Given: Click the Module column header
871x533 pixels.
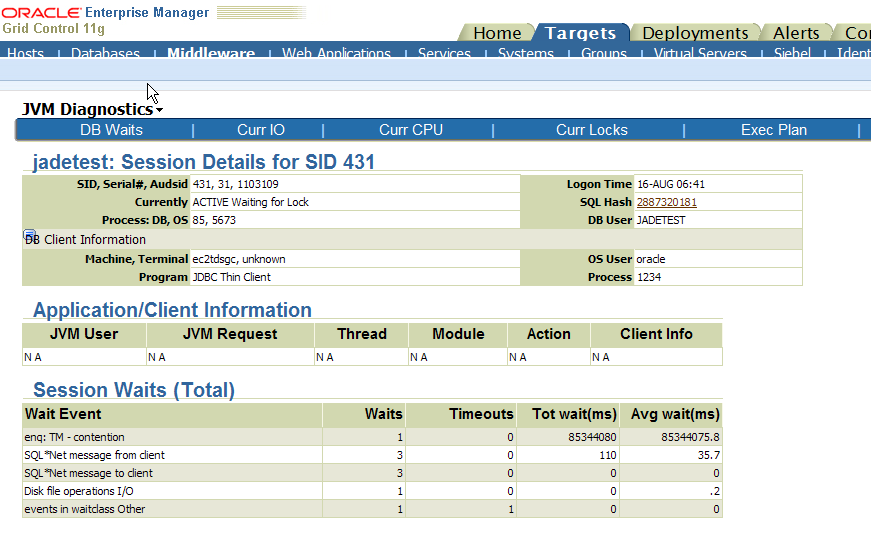Looking at the screenshot, I should [x=458, y=334].
